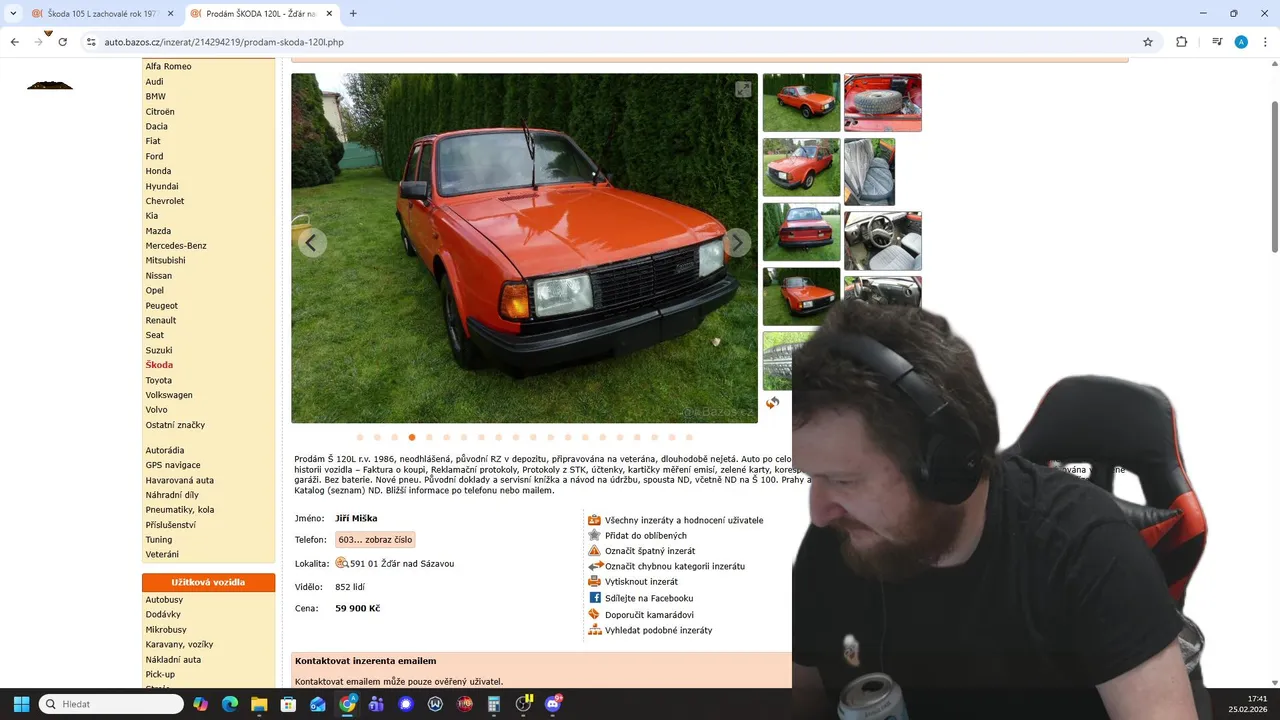Click the envelope icon for Doporučit kamarádovi
This screenshot has height=720, width=1280.
(x=594, y=614)
